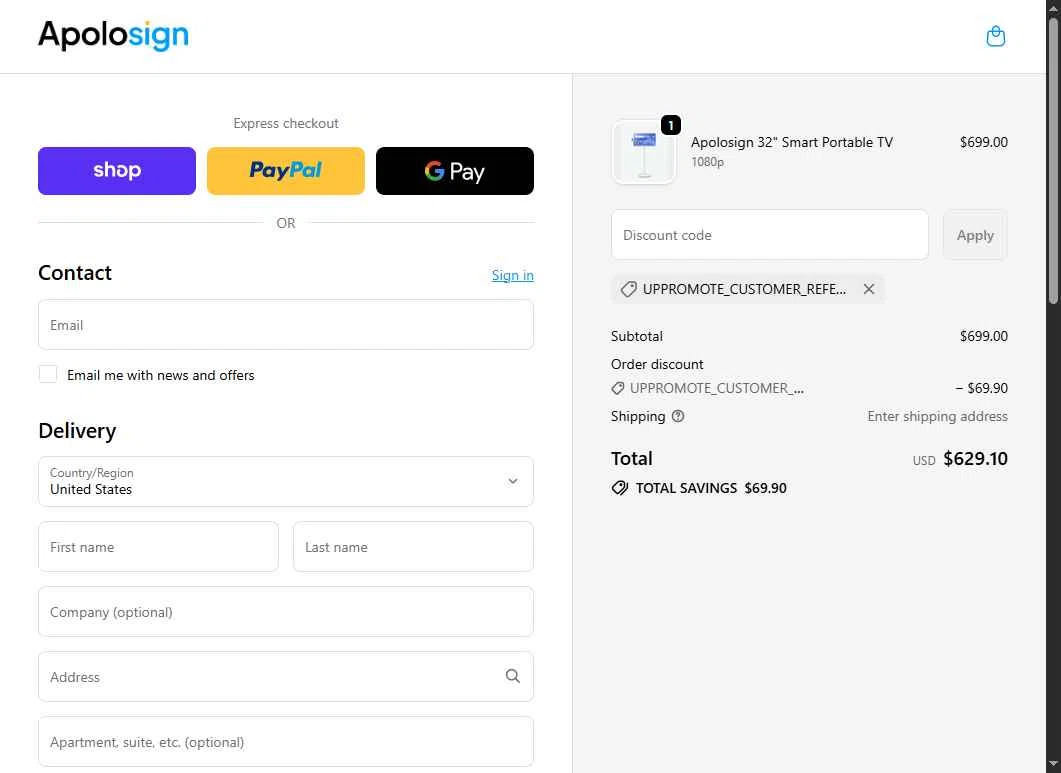Focus the Apartment, suite, etc. field
This screenshot has width=1061, height=773.
[286, 741]
